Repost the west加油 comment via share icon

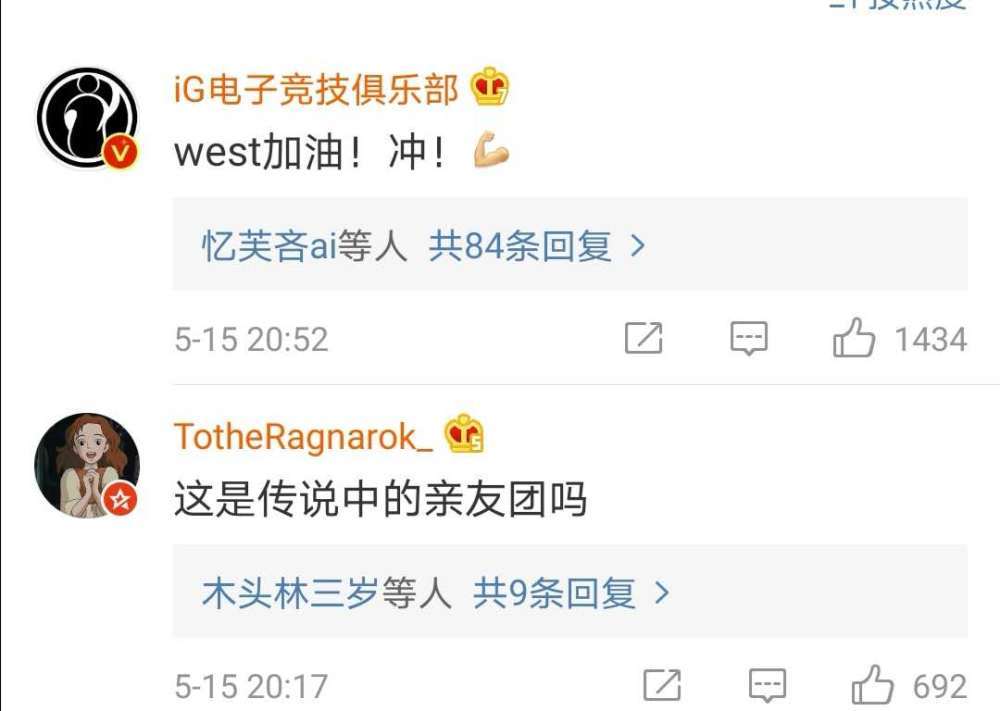tap(643, 338)
